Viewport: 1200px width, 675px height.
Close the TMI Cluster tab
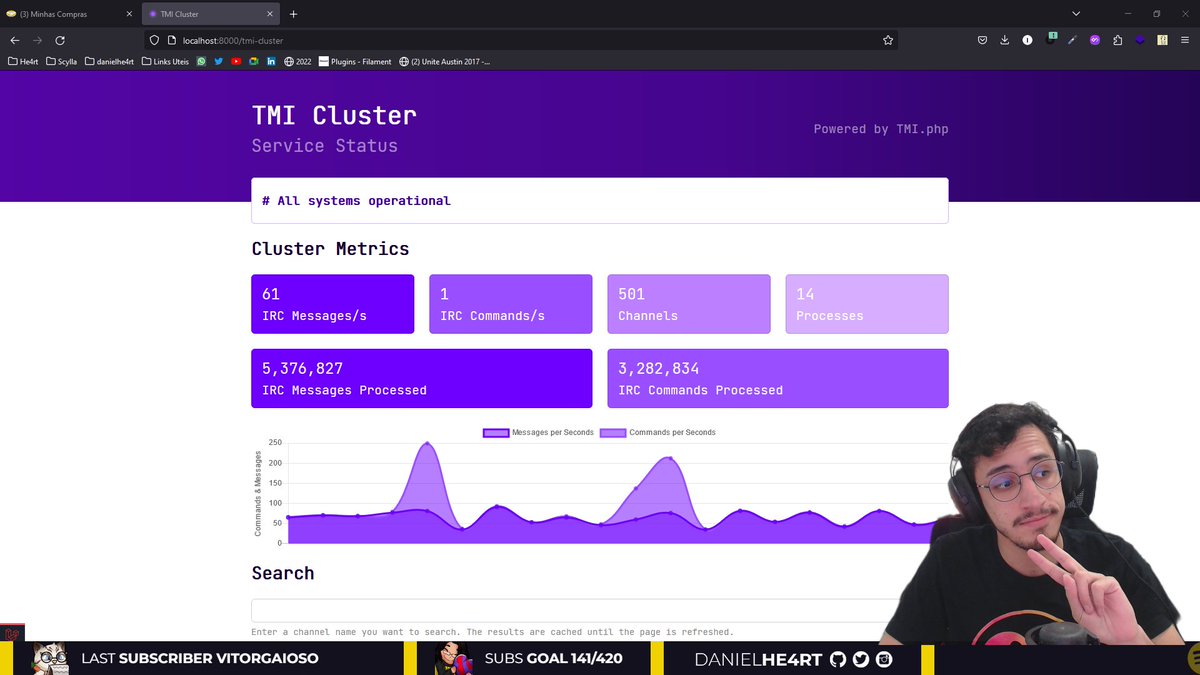click(270, 14)
